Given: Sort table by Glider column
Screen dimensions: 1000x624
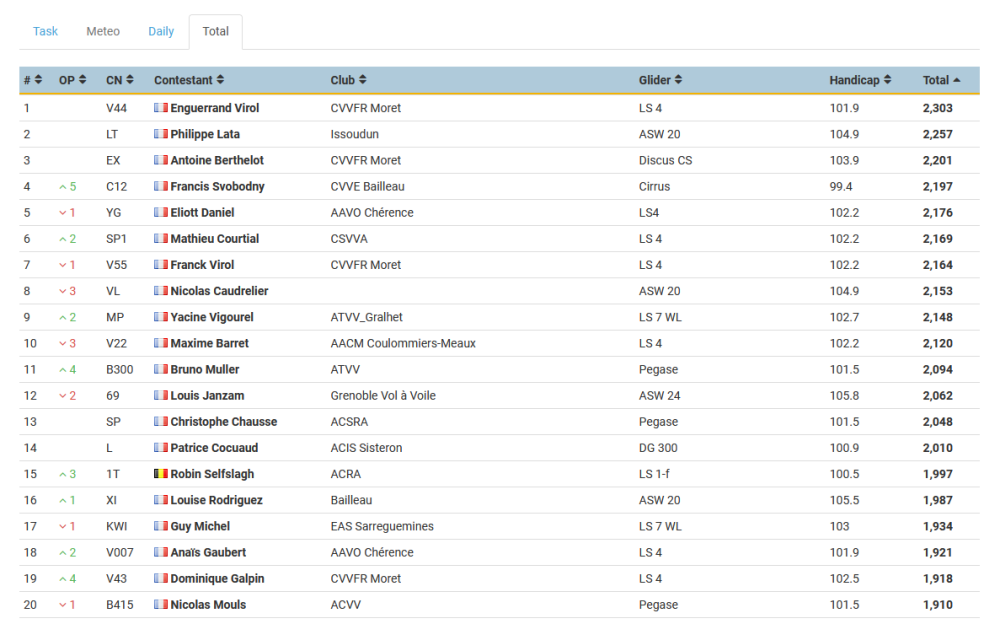Looking at the screenshot, I should pyautogui.click(x=678, y=80).
